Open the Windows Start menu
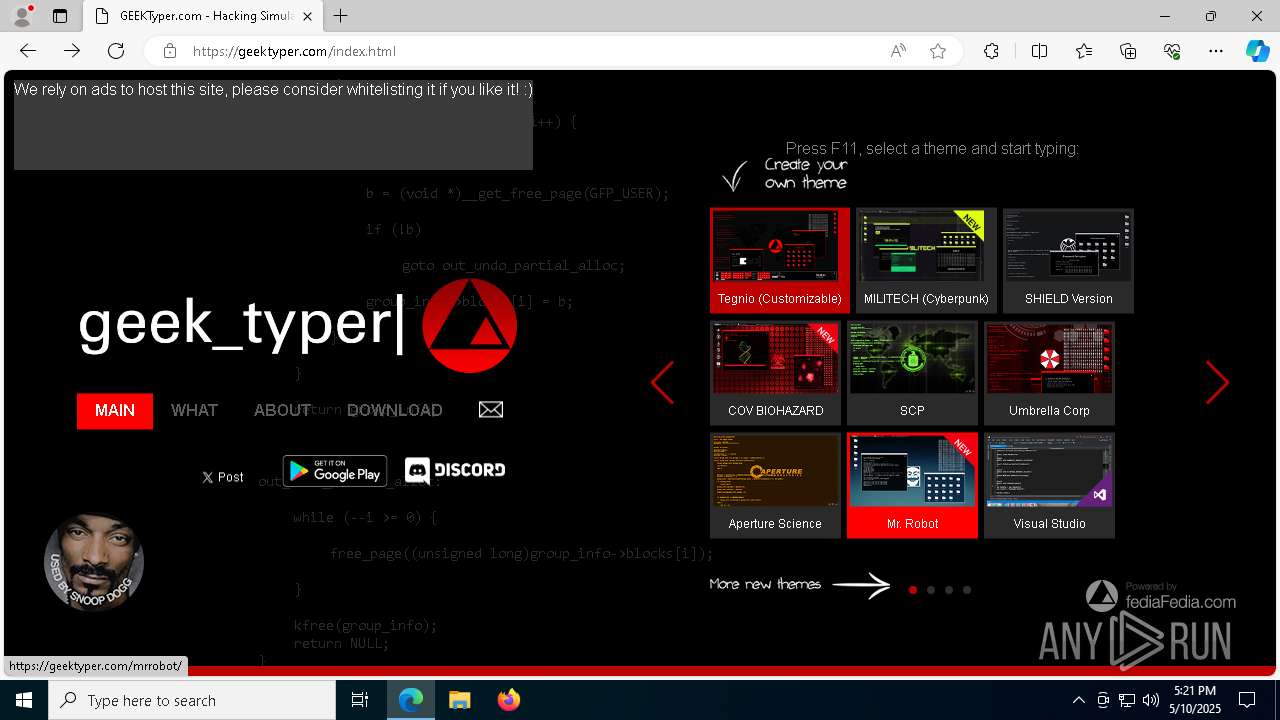 coord(24,700)
